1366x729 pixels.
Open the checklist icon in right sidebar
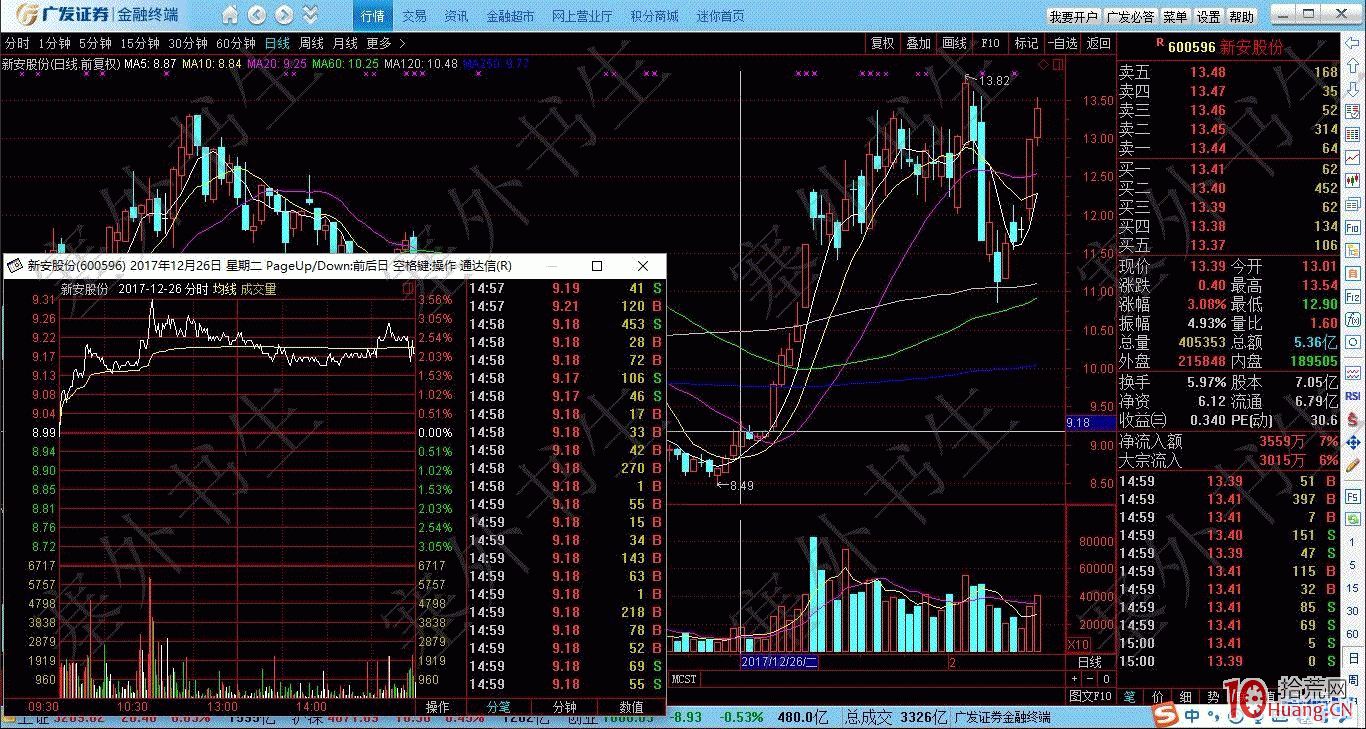coord(1353,113)
